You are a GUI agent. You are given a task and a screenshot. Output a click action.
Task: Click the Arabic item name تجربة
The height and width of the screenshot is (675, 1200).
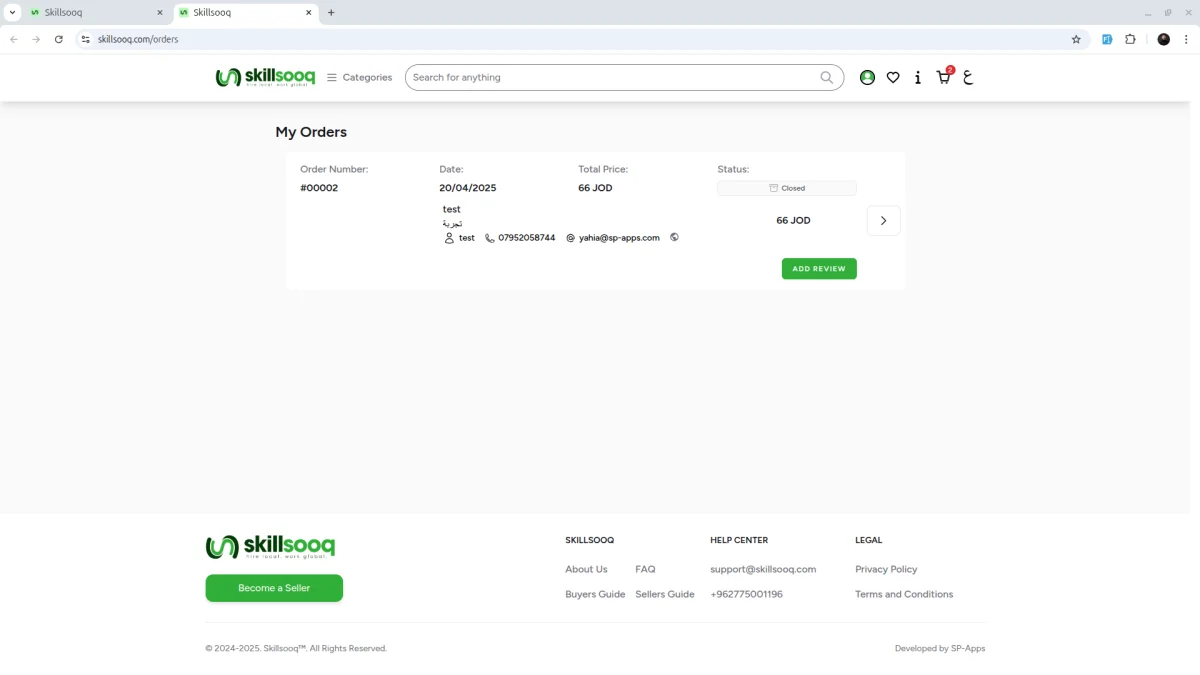pos(452,223)
